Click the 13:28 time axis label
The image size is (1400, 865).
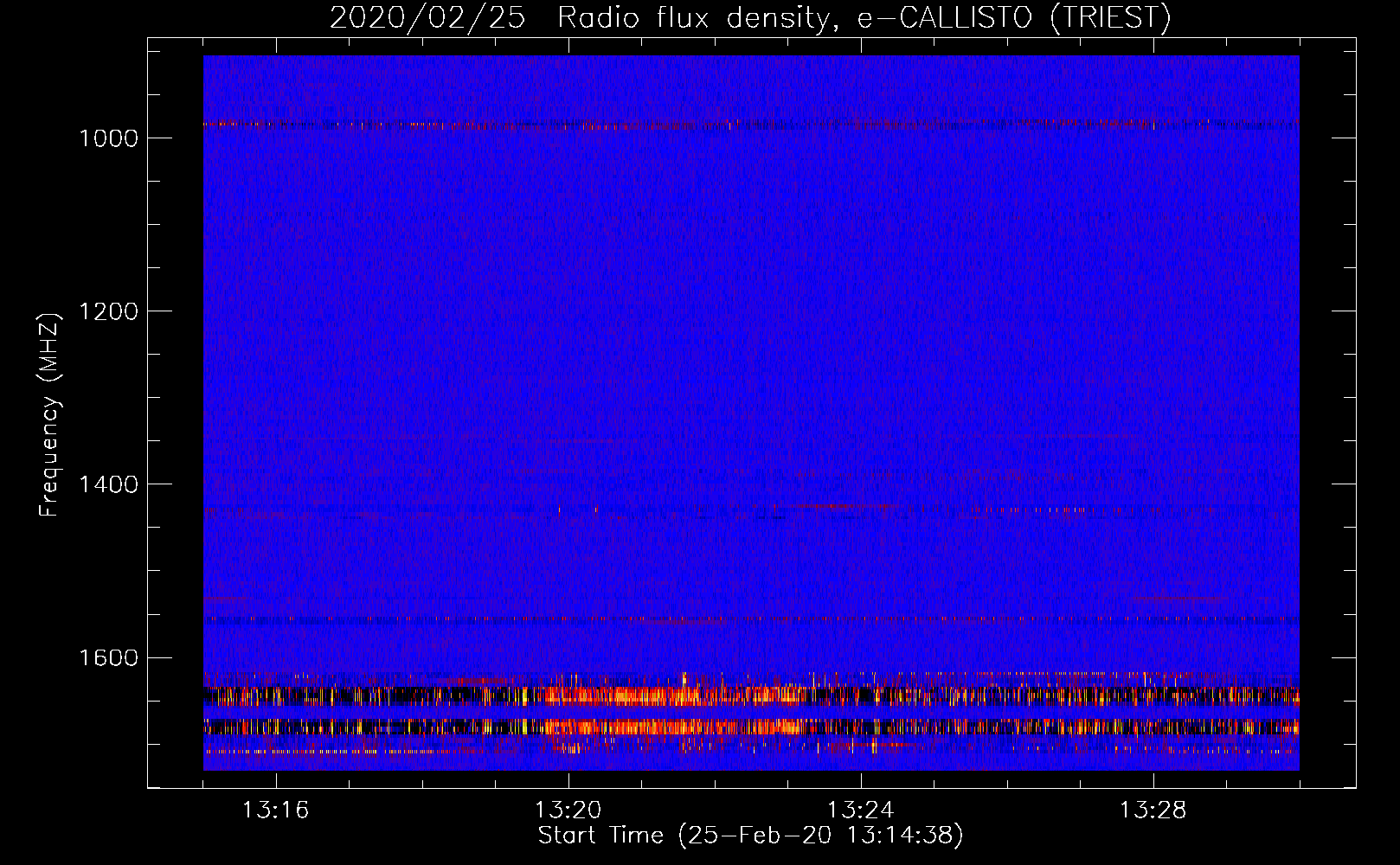coord(1153,811)
